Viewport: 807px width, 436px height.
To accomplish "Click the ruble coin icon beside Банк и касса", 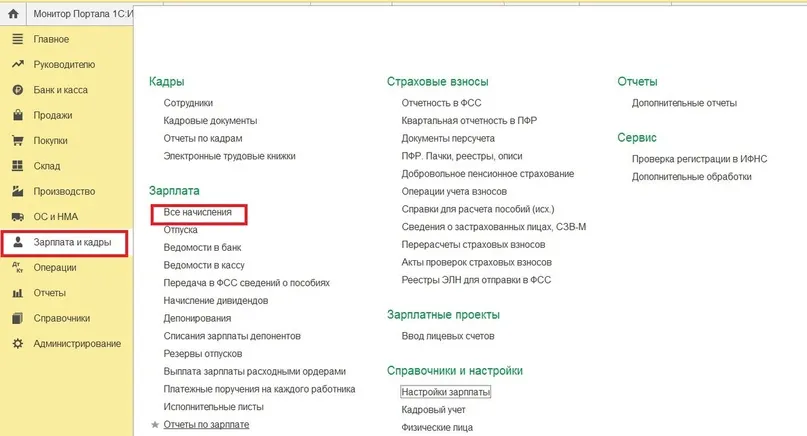I will pyautogui.click(x=17, y=90).
